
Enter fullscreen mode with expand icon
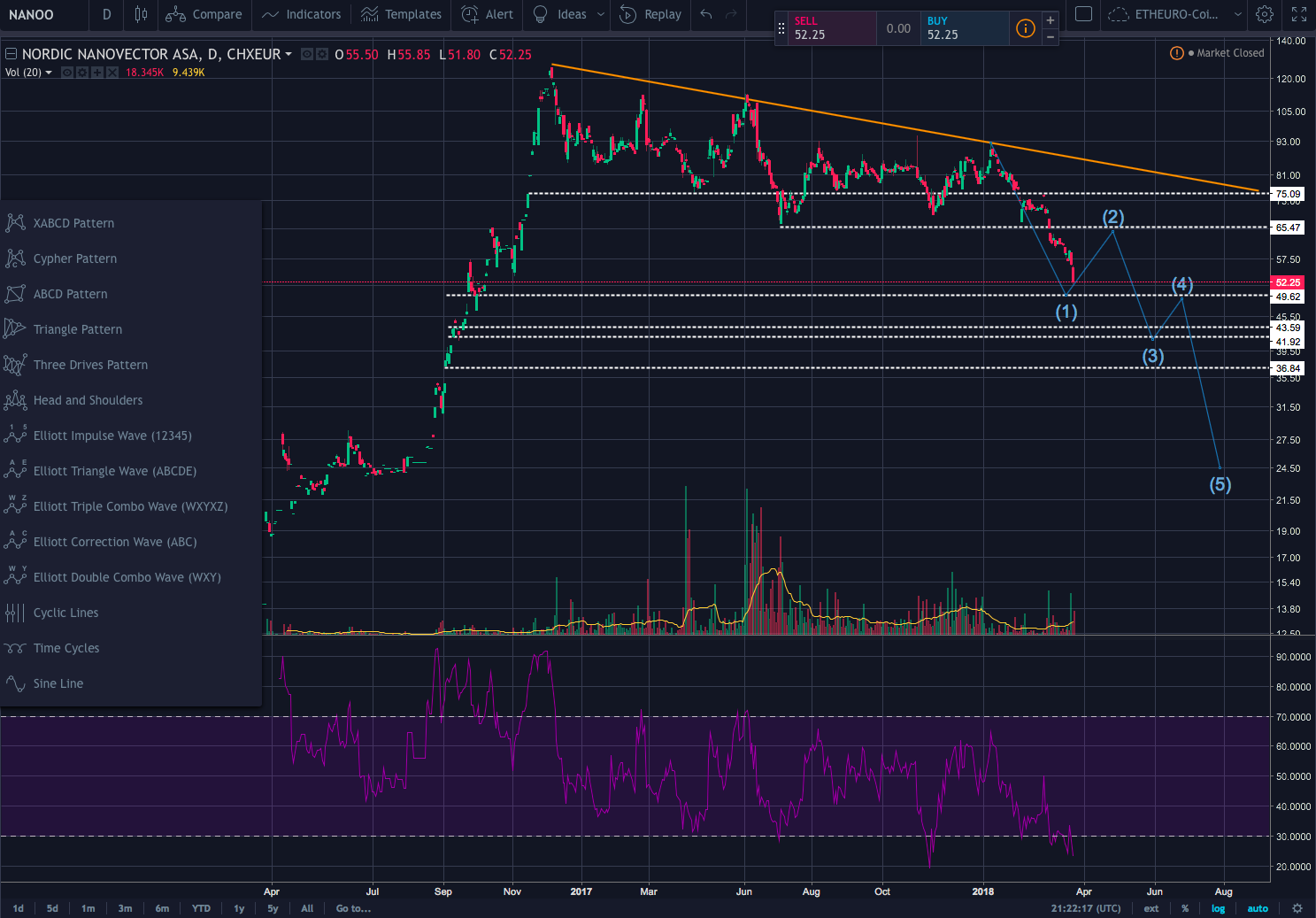tap(1298, 14)
